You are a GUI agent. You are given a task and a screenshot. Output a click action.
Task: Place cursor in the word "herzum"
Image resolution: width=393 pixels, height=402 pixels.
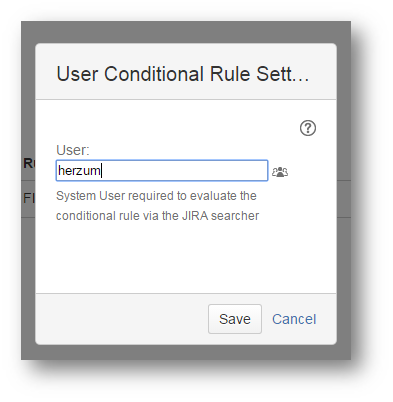(79, 171)
